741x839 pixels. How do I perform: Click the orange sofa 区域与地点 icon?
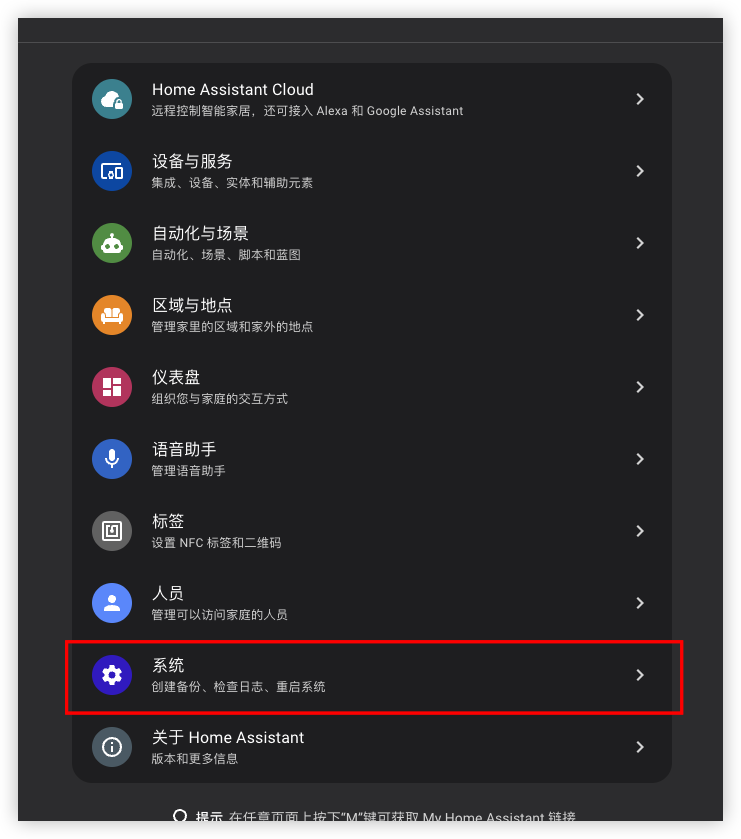pyautogui.click(x=112, y=315)
